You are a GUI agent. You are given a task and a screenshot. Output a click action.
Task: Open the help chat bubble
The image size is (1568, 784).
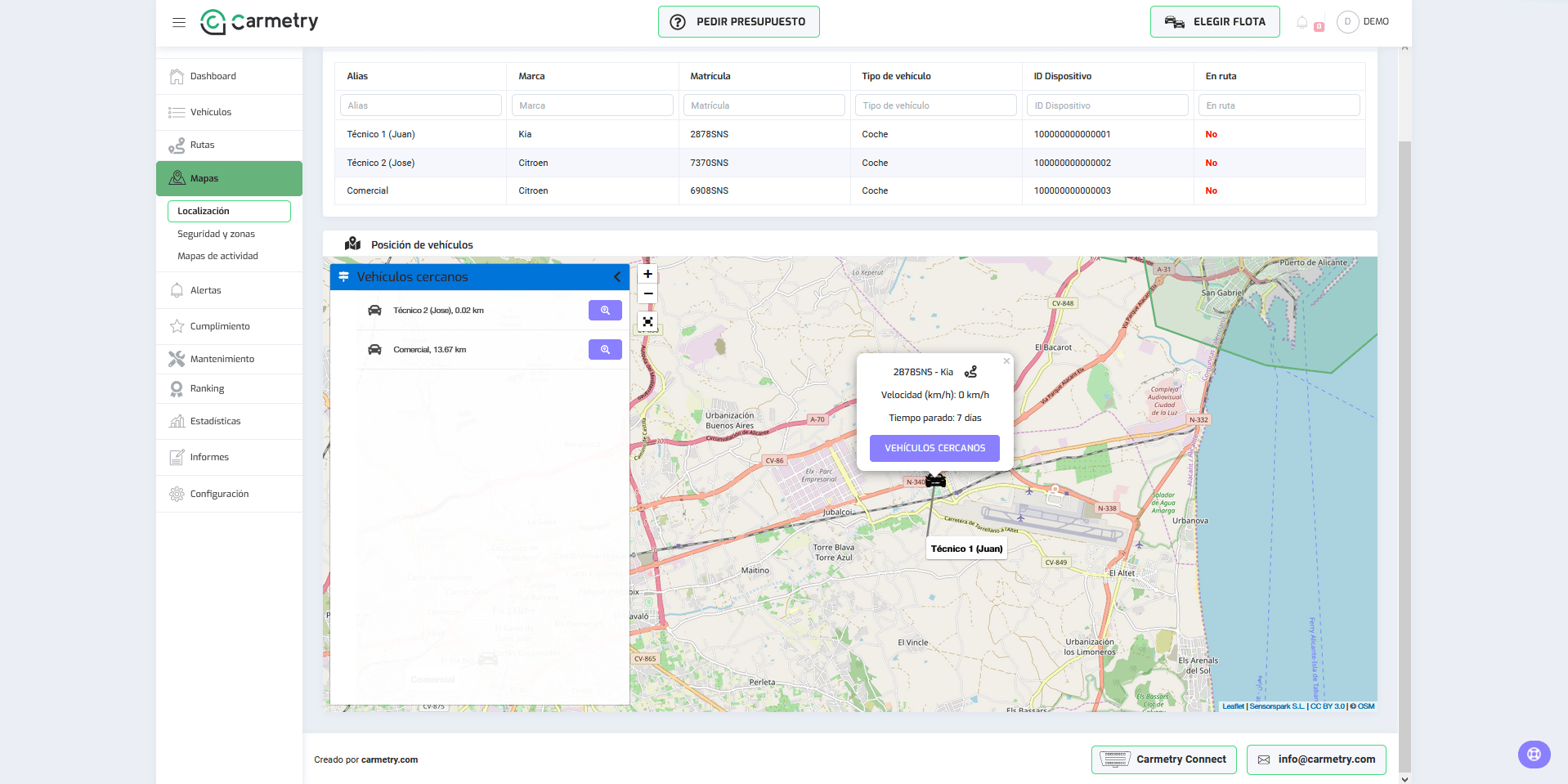(x=1534, y=755)
